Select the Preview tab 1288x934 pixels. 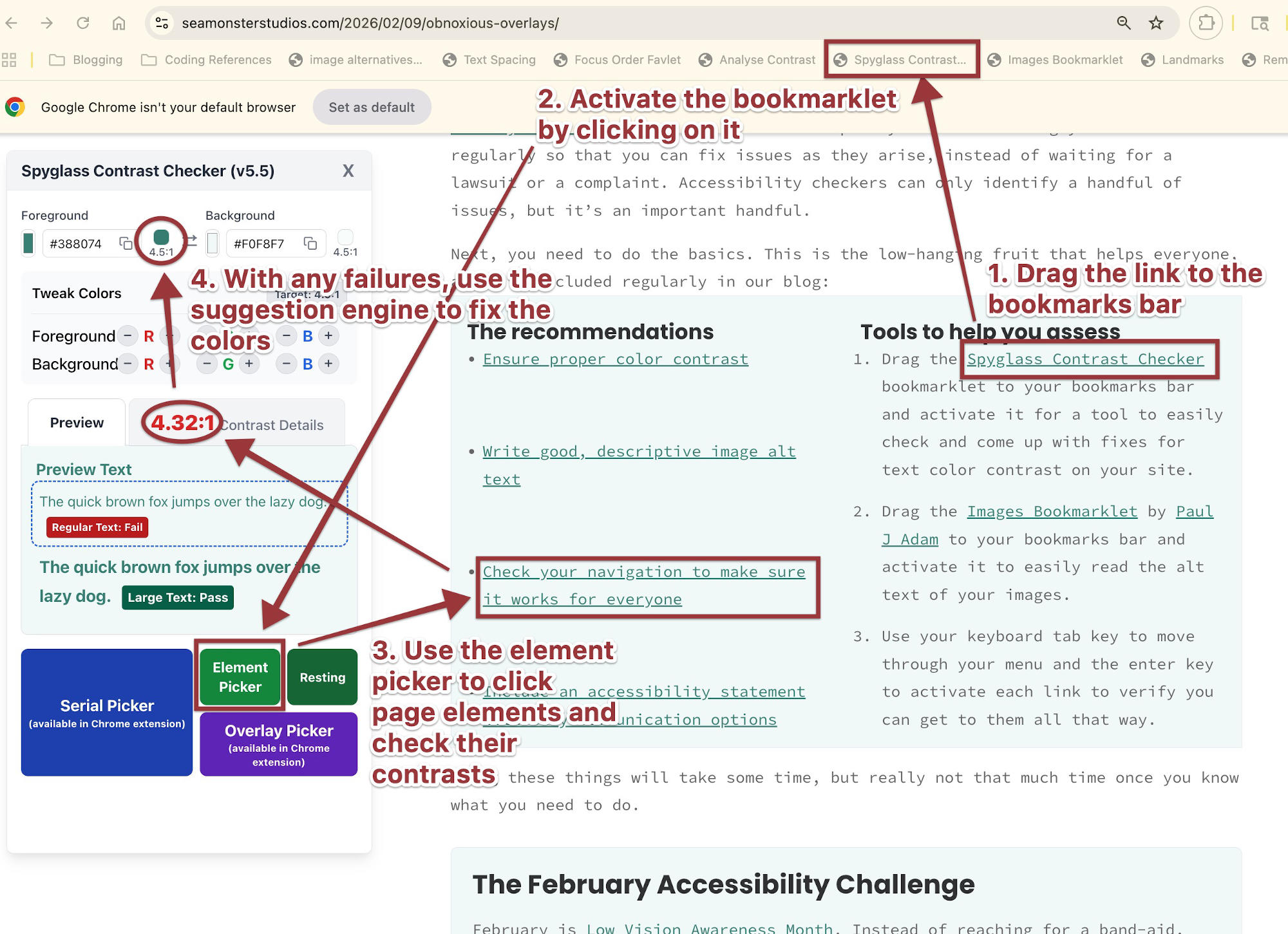coord(76,423)
